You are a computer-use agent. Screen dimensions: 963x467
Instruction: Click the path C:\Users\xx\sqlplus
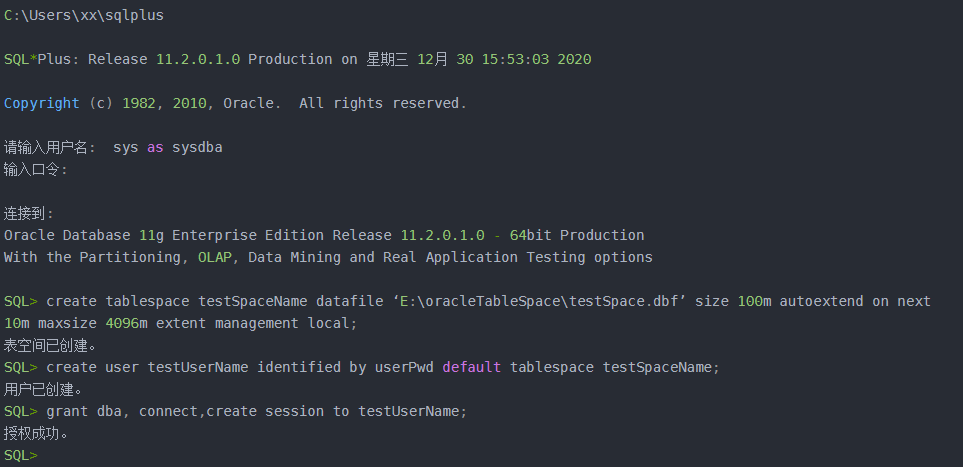[84, 16]
